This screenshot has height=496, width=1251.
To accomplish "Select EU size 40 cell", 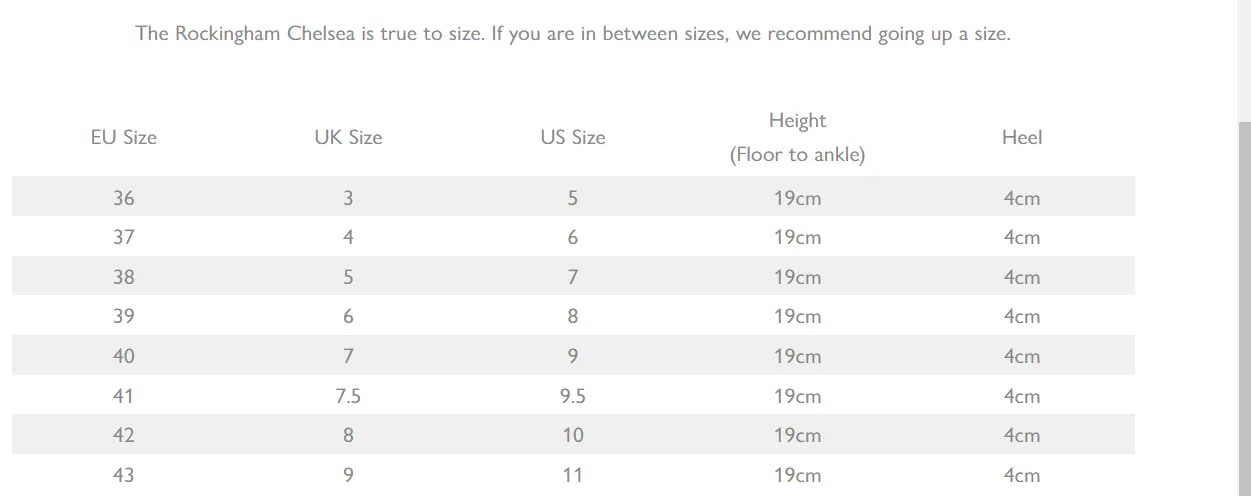I will (123, 356).
